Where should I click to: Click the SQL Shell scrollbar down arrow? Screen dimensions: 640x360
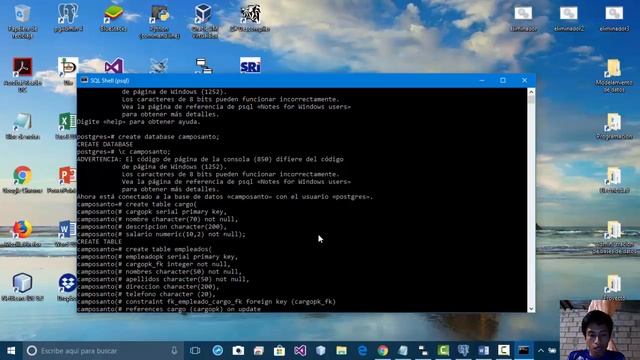(x=531, y=308)
